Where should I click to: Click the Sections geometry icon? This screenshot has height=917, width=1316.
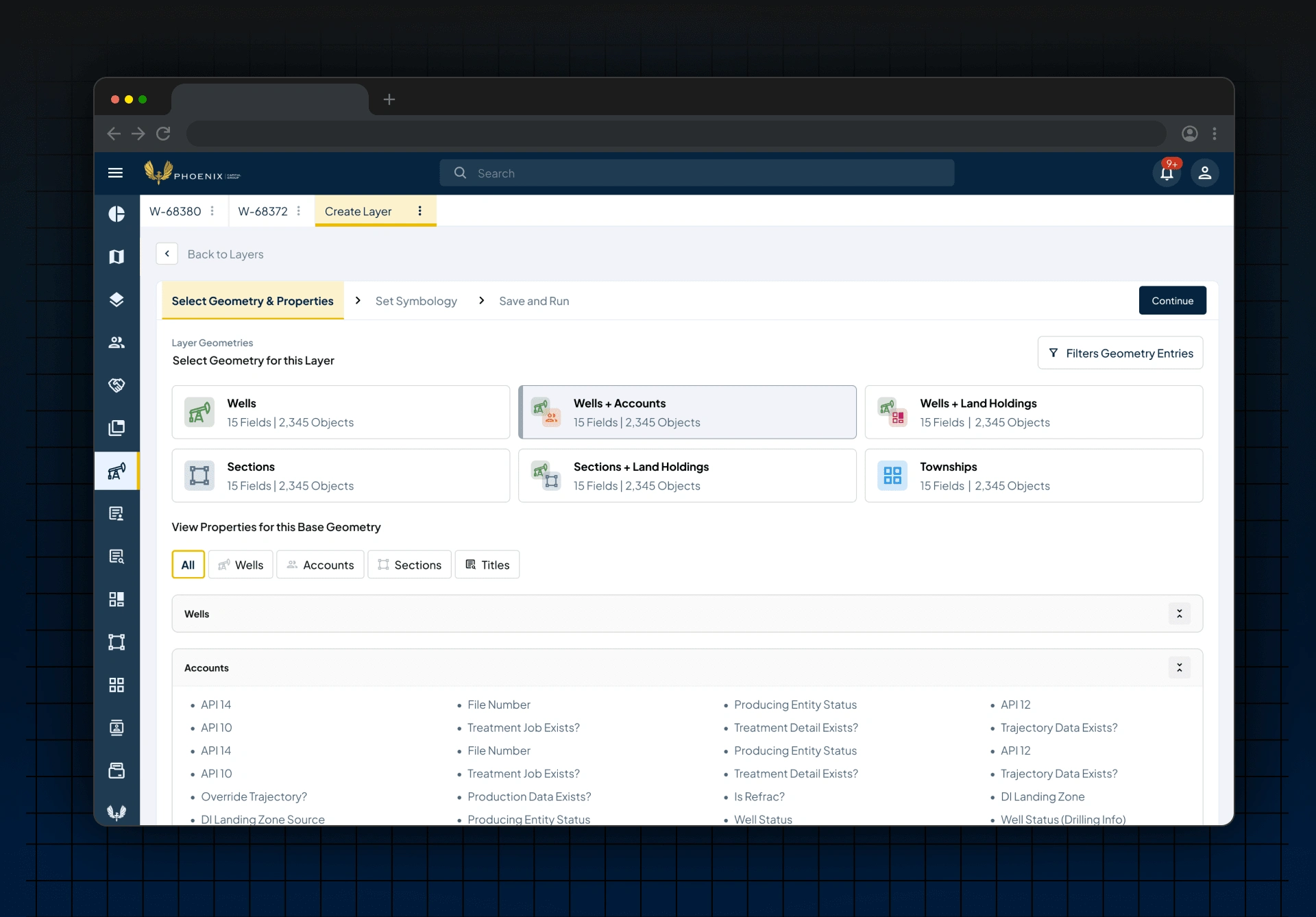[198, 474]
